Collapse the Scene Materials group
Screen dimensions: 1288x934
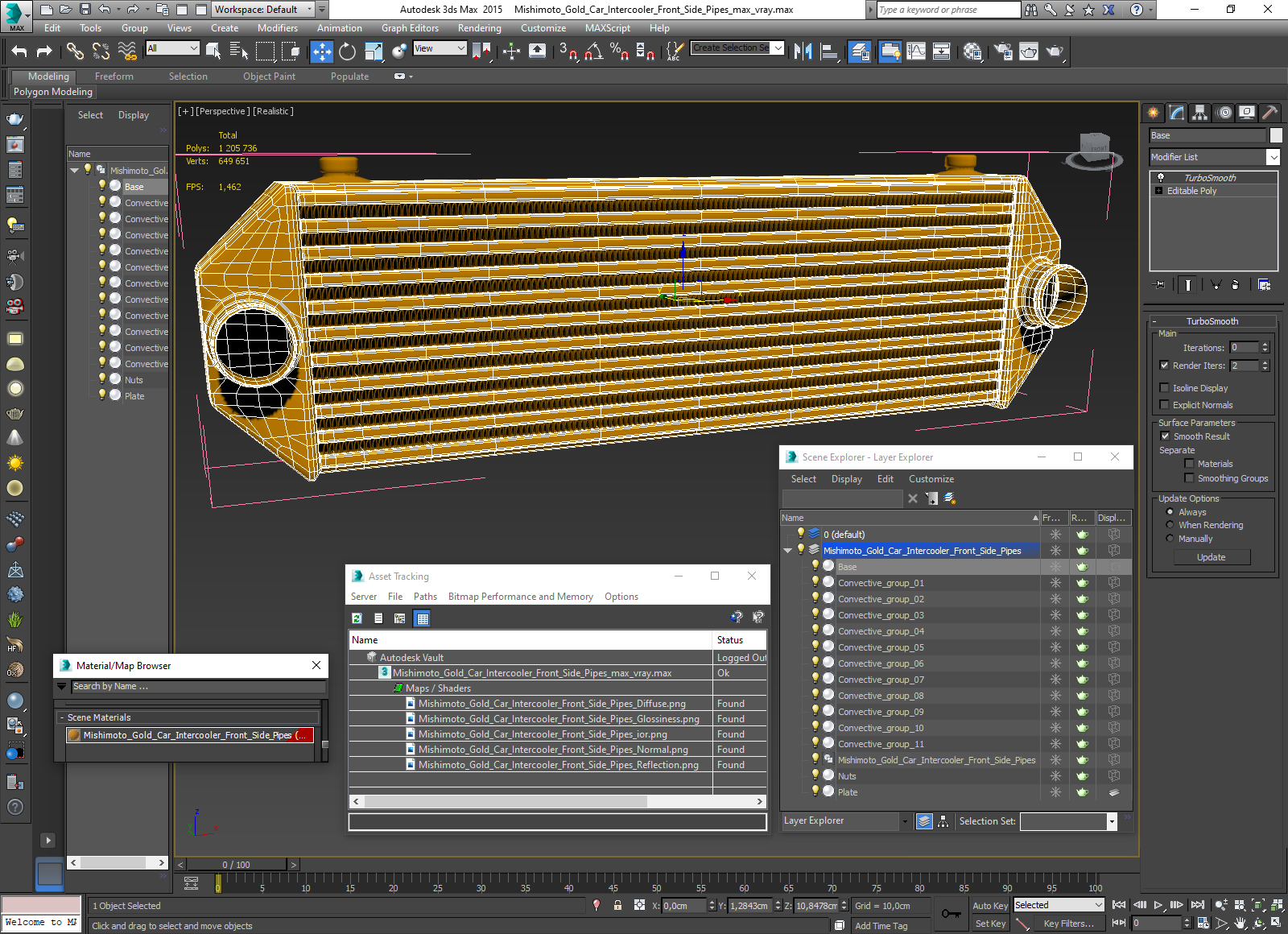62,717
